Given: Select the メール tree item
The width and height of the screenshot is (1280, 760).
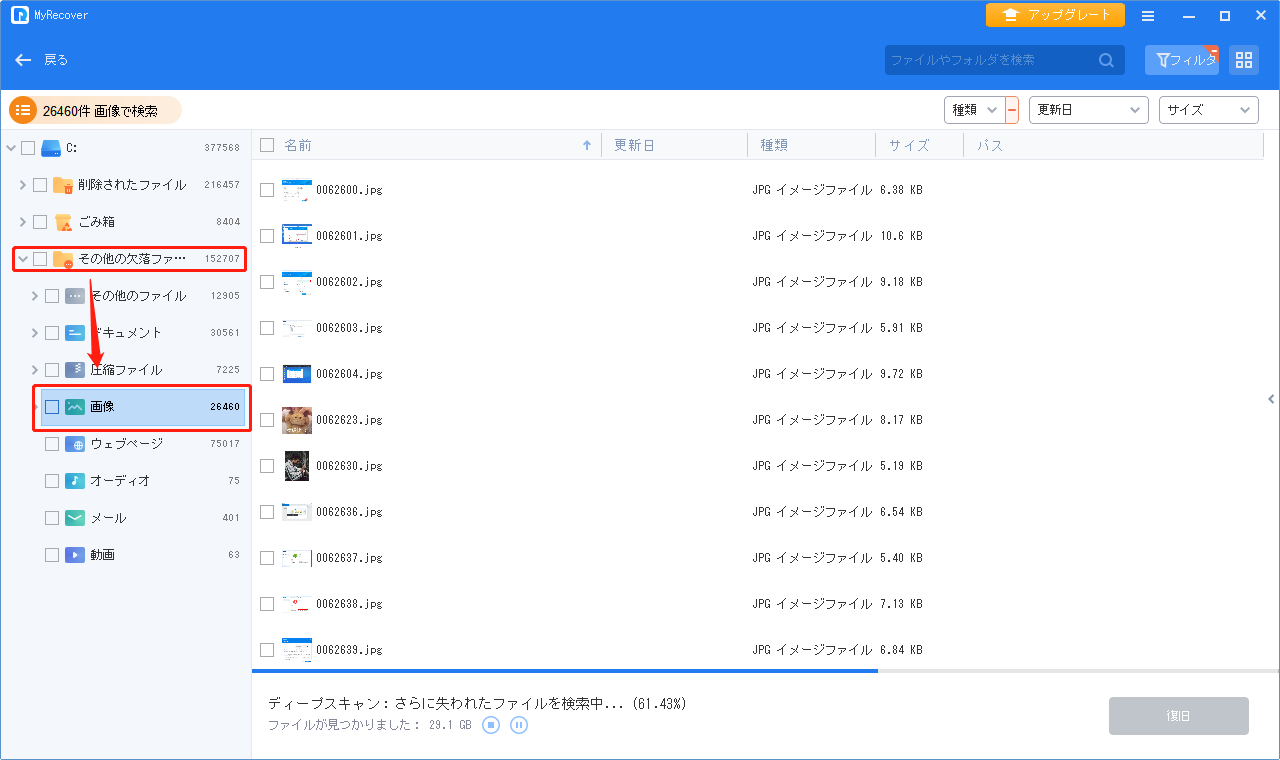Looking at the screenshot, I should [108, 518].
